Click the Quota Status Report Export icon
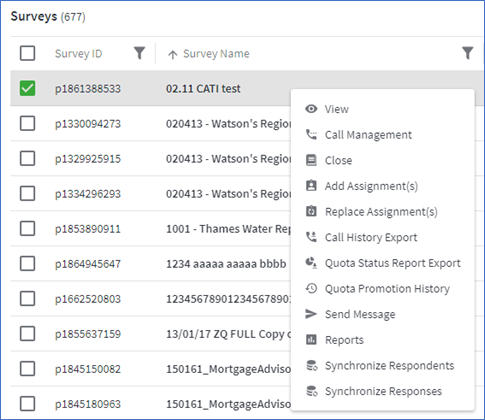This screenshot has width=485, height=420. (x=311, y=263)
